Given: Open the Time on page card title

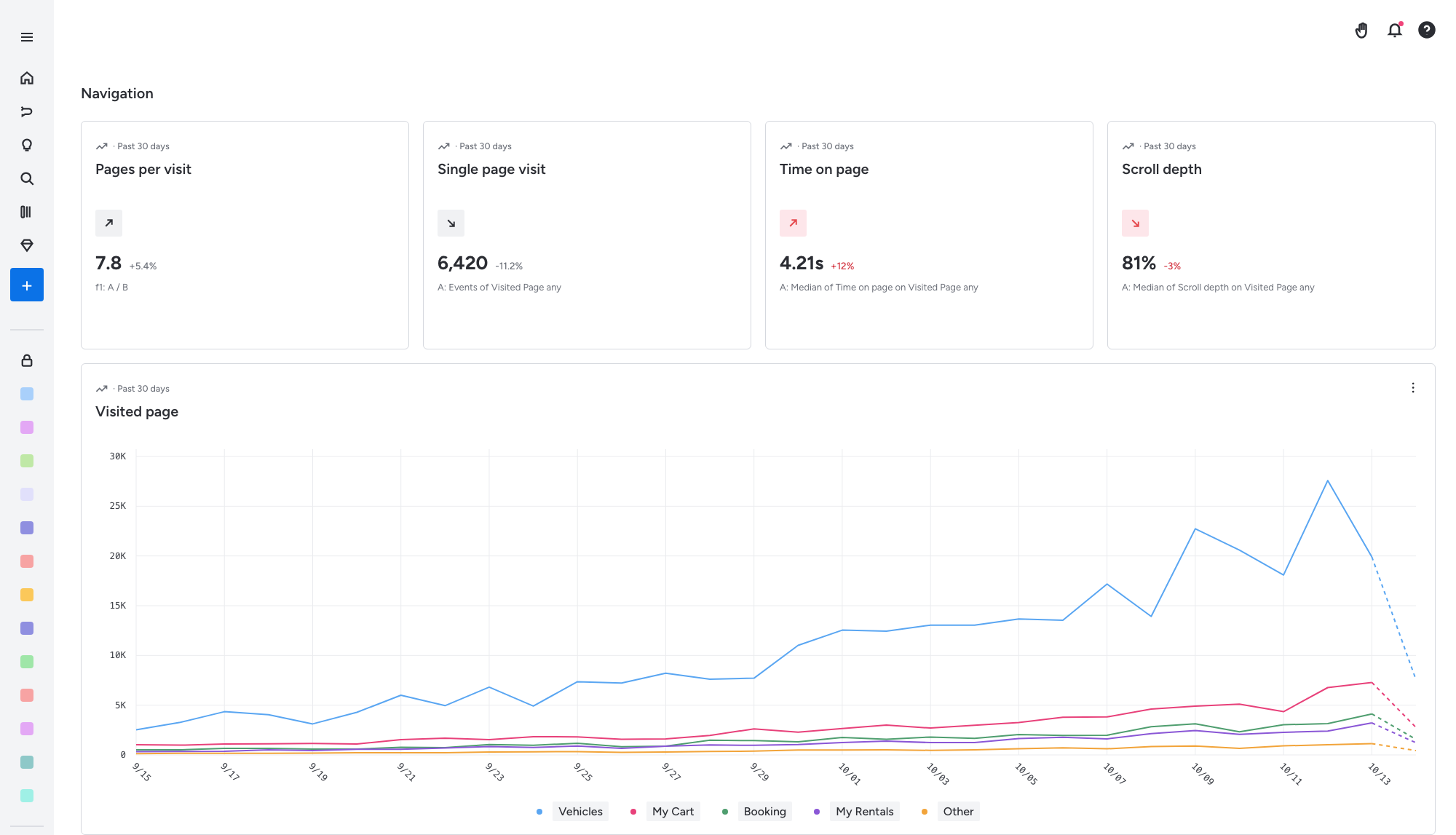Looking at the screenshot, I should tap(824, 170).
